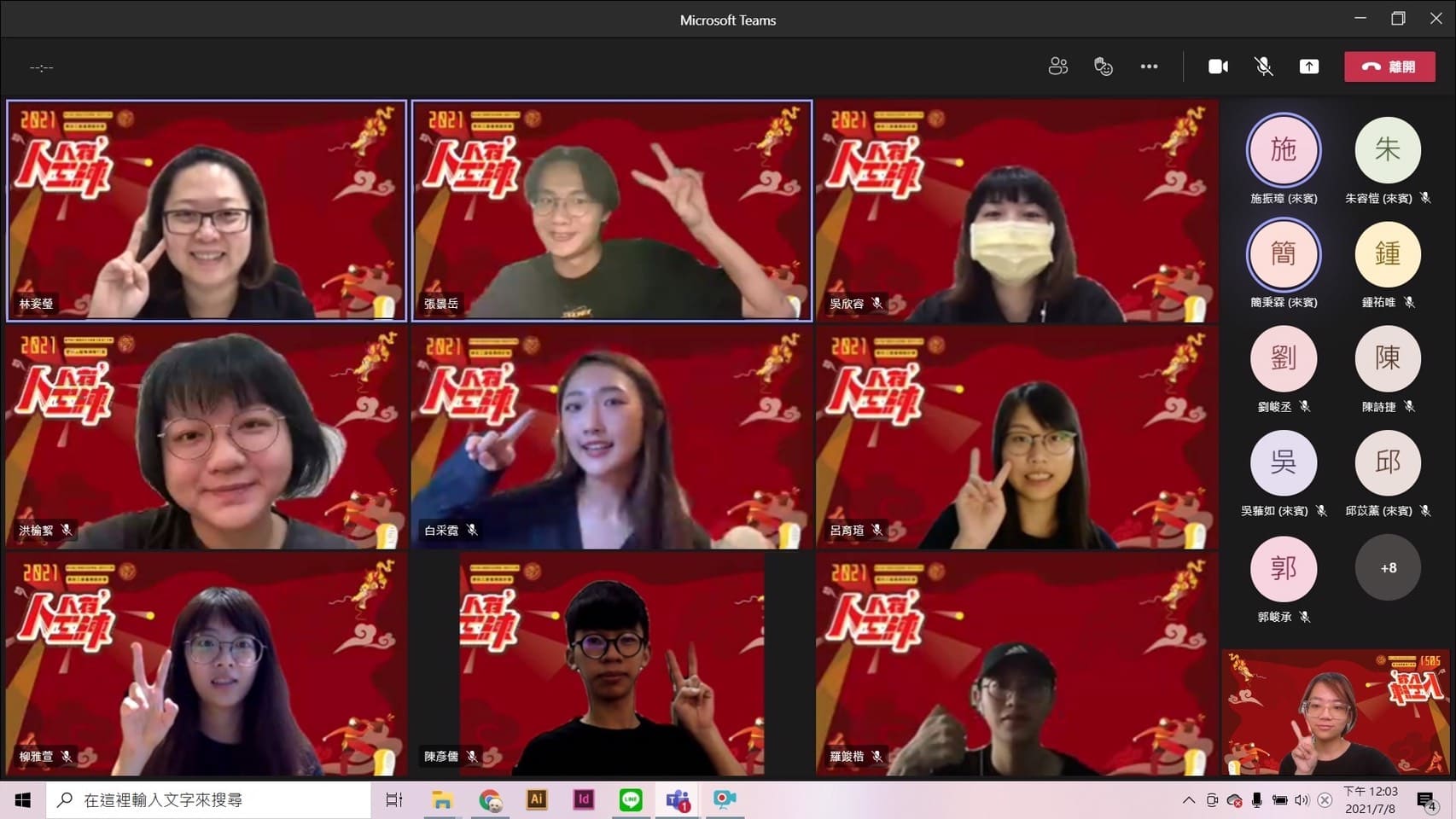Viewport: 1456px width, 819px height.
Task: Expand the +8 overflow participants
Action: tap(1388, 568)
